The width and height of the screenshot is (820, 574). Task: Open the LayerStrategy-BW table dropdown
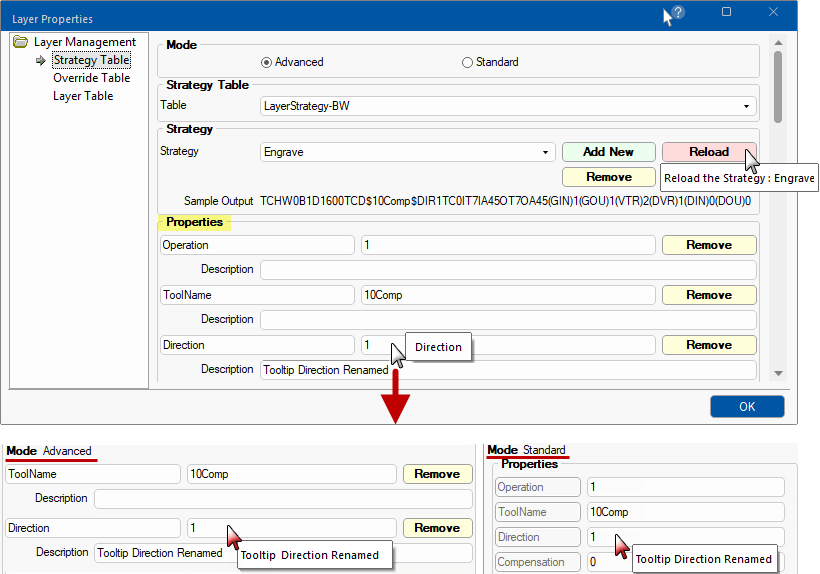click(747, 106)
